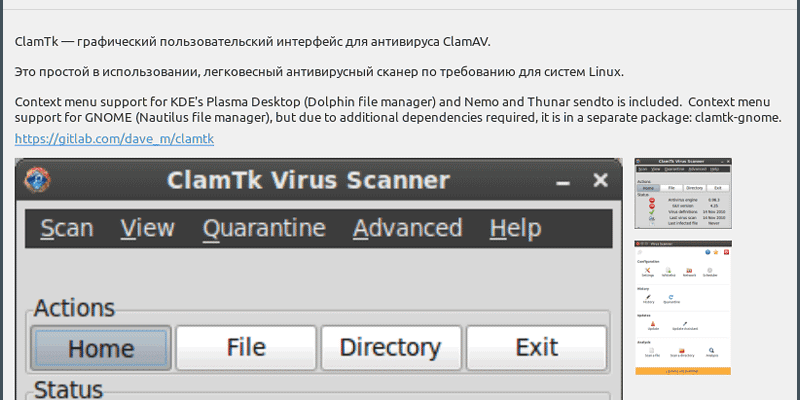800x400 pixels.
Task: Click the large Exit button under Actions
Action: click(x=536, y=348)
